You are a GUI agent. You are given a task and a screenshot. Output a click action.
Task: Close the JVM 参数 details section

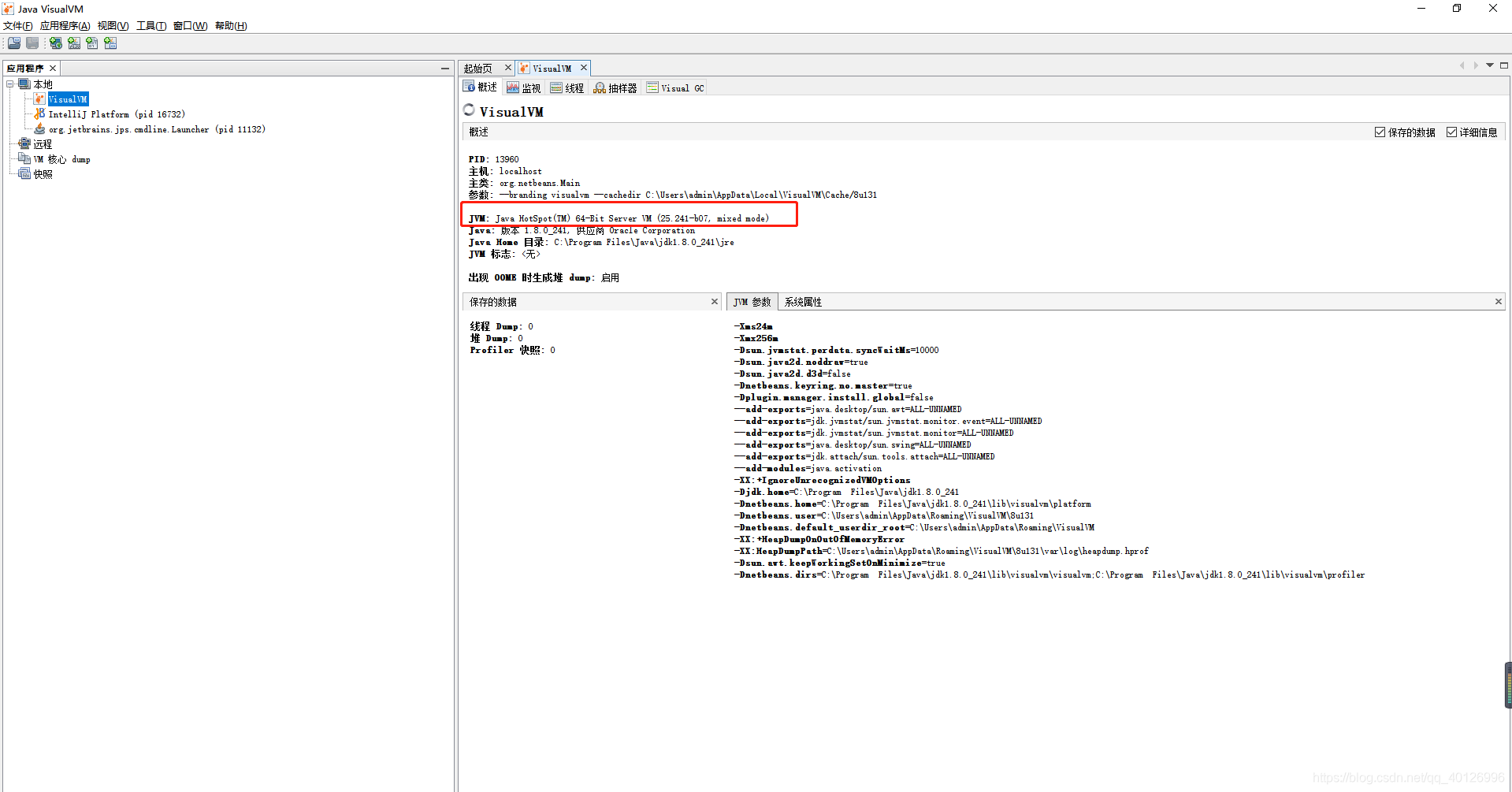pos(1499,301)
